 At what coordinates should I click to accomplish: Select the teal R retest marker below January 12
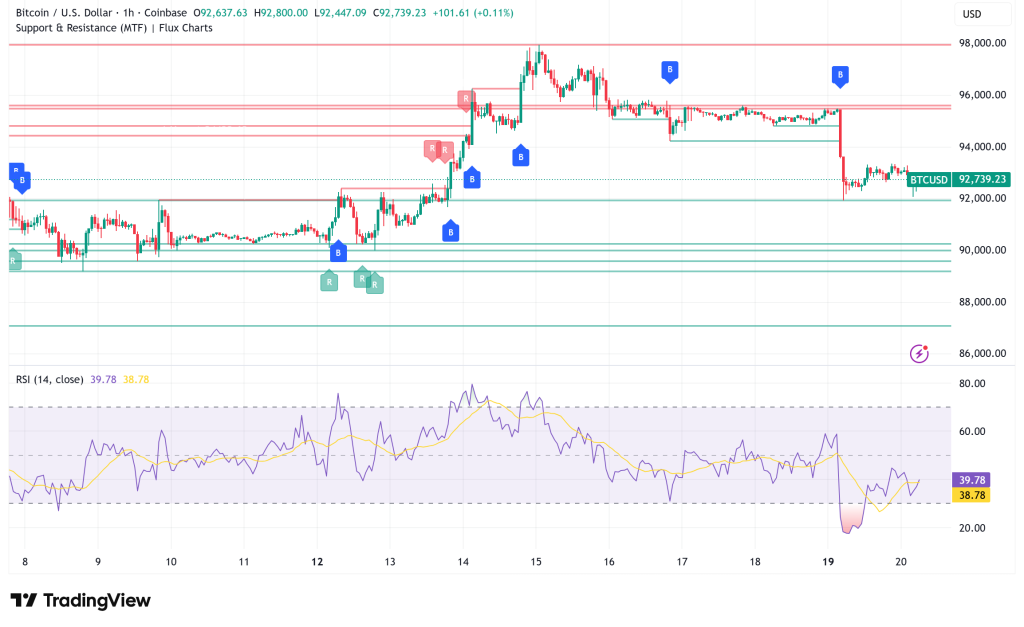[x=328, y=281]
